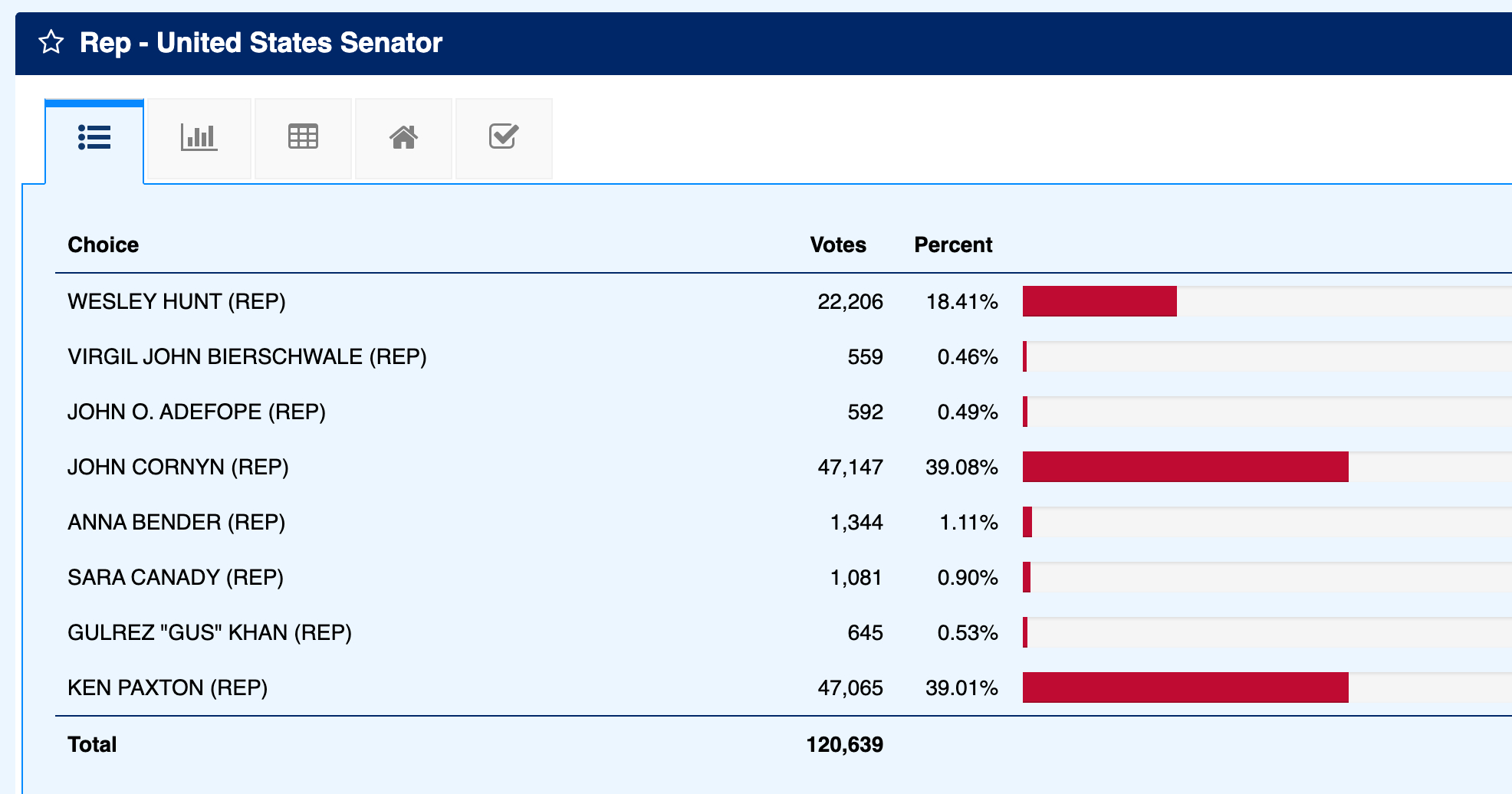Click Wesley Hunt's red percentage bar
This screenshot has height=794, width=1512.
(1099, 302)
